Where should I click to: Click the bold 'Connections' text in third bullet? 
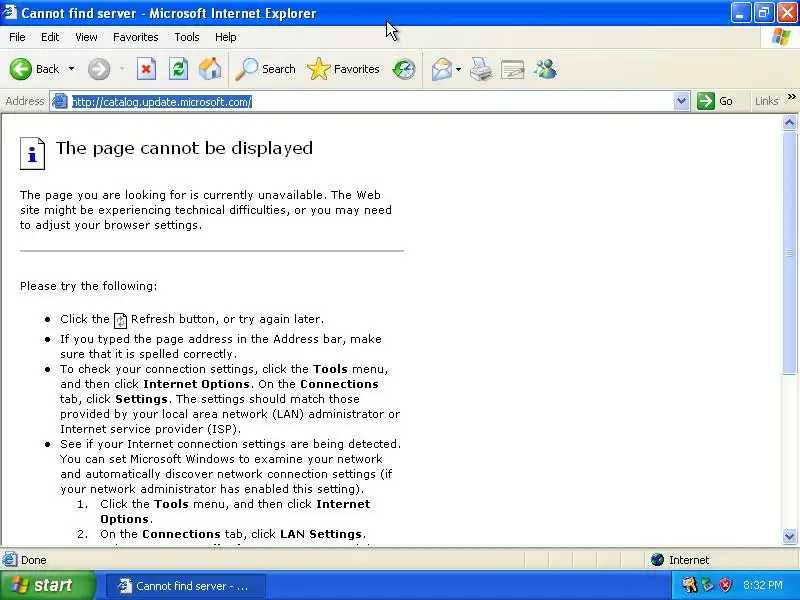click(339, 384)
